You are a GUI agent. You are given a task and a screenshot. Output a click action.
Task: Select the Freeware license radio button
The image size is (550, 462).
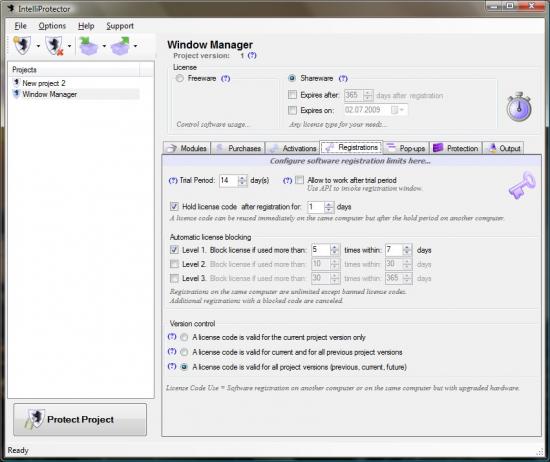pos(180,78)
